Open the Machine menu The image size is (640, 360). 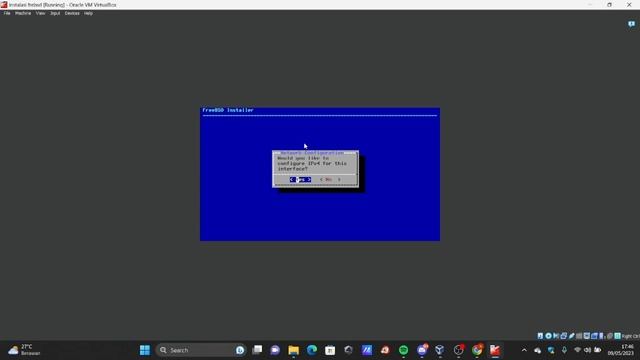point(23,13)
